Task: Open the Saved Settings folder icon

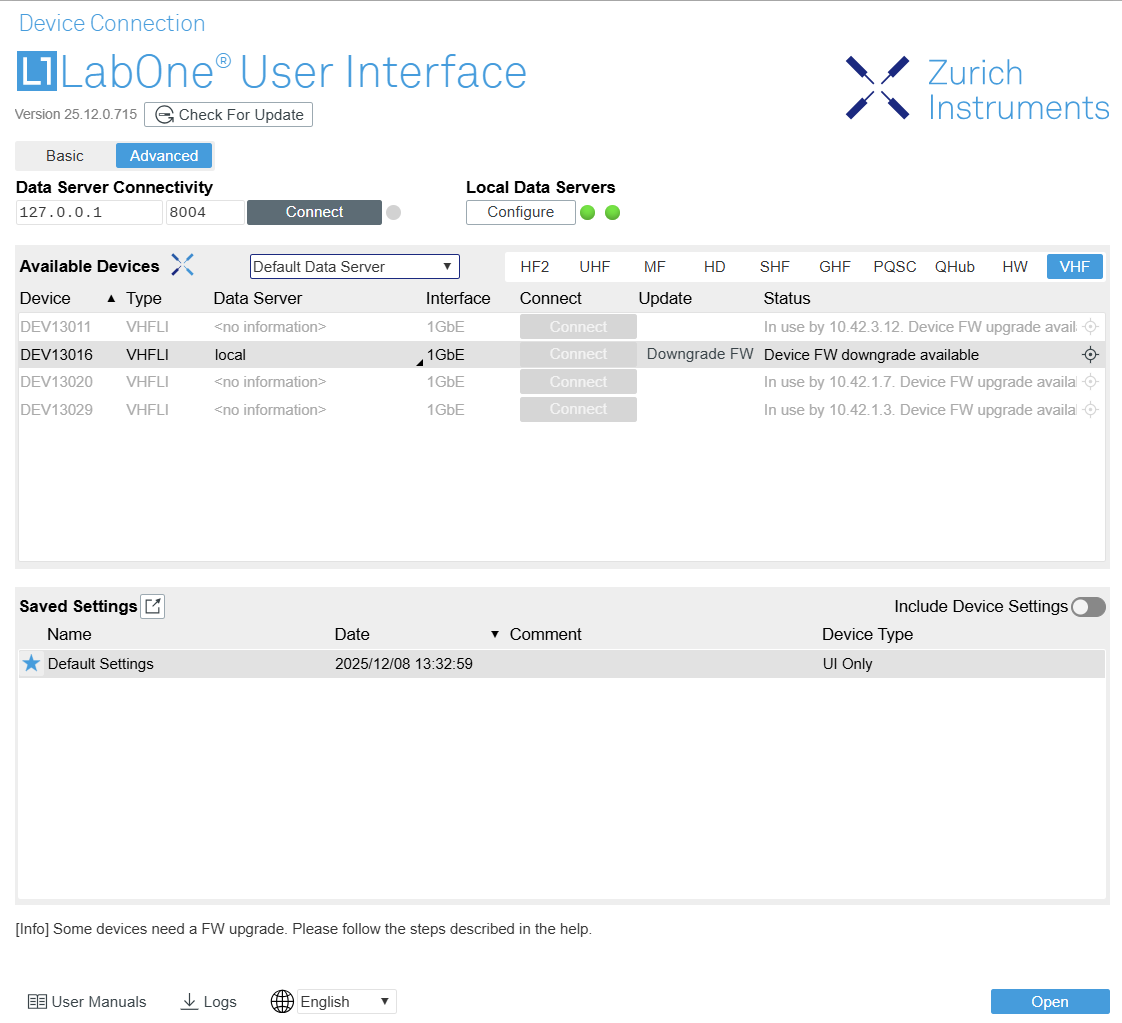Action: [x=152, y=606]
